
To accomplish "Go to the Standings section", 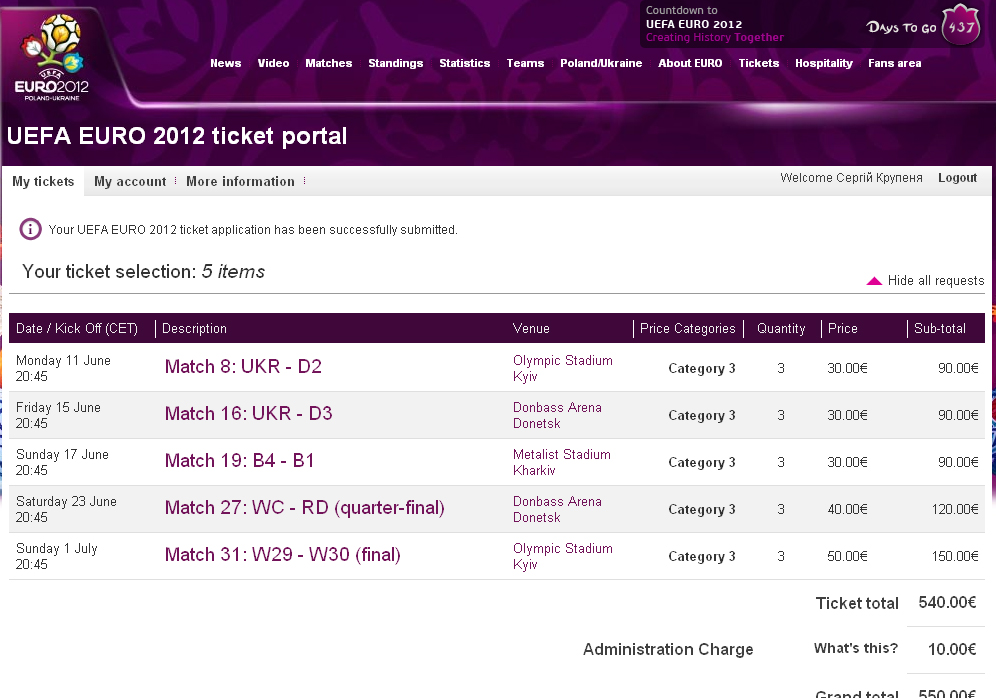I will point(395,63).
